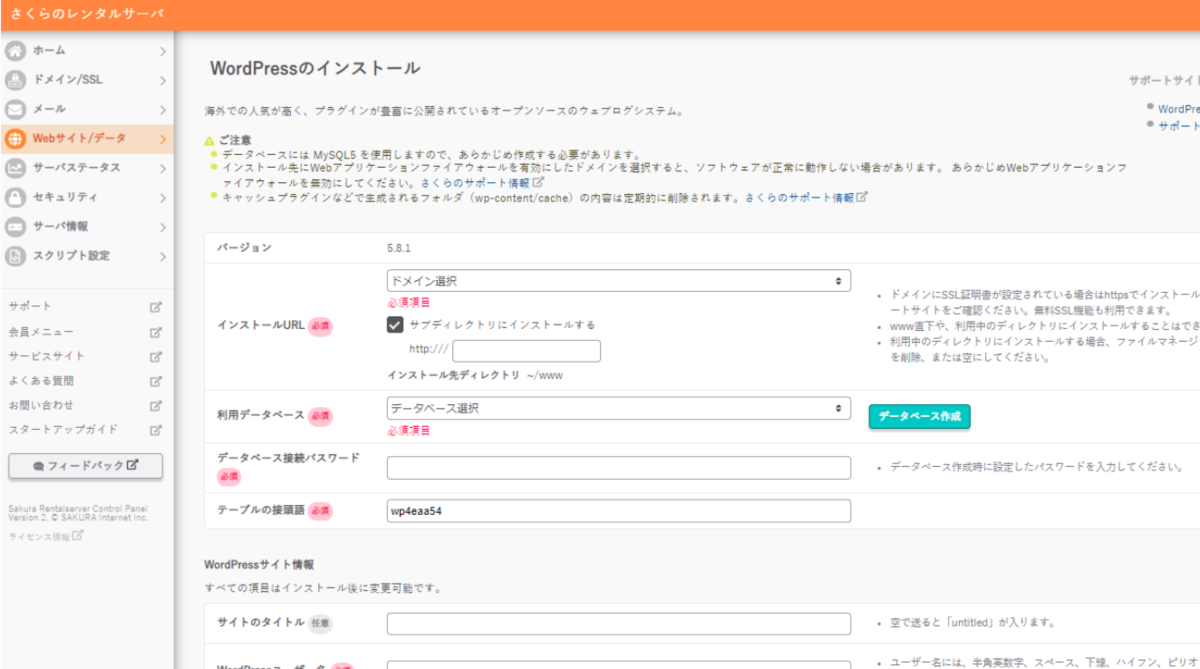This screenshot has width=1200, height=669.
Task: Click the テーブルの接頭語 field with wp4eaa54
Action: pyautogui.click(x=618, y=511)
